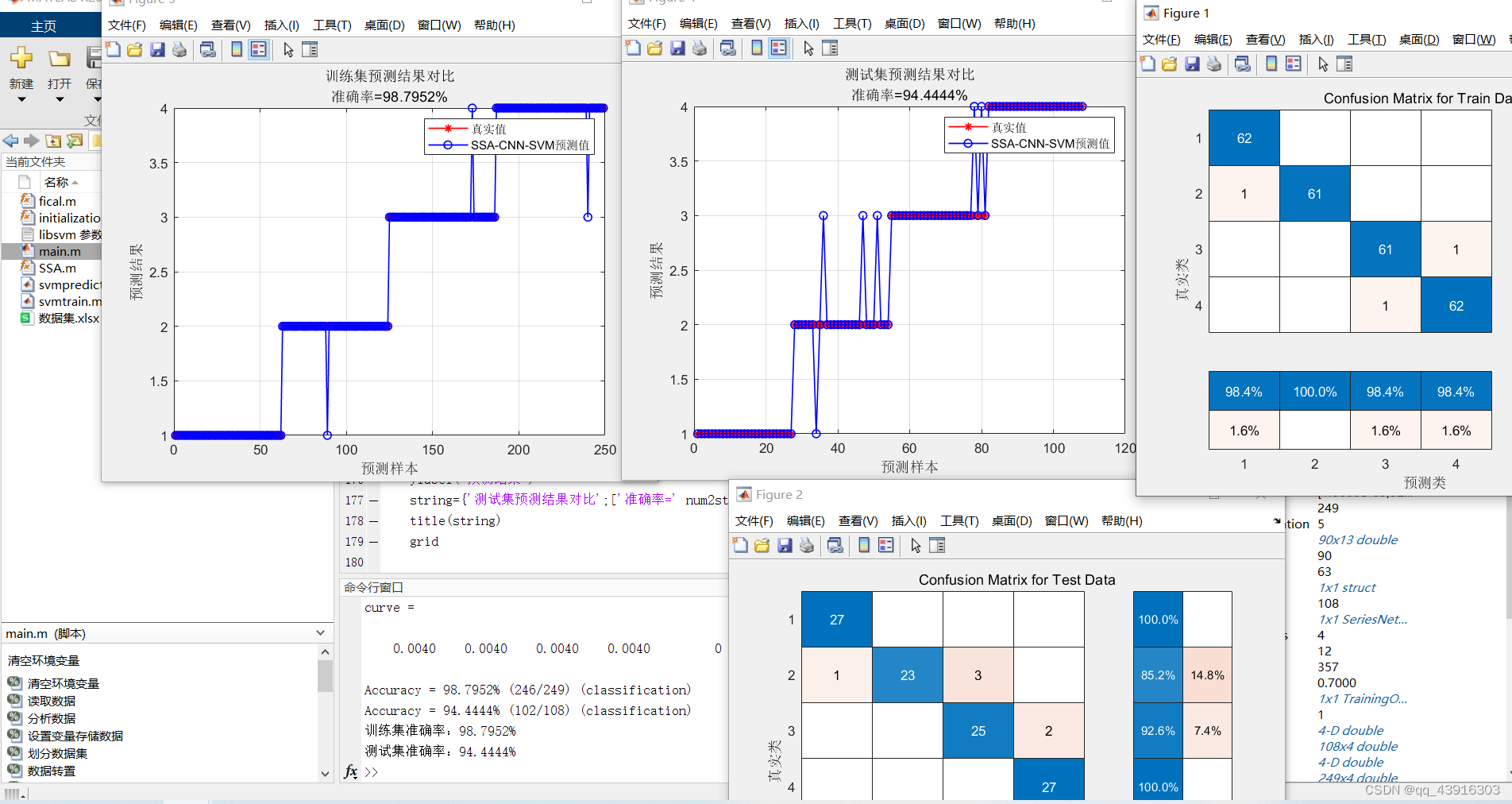Click Link Plot icon in Figure 1 toolbar

[x=1243, y=64]
